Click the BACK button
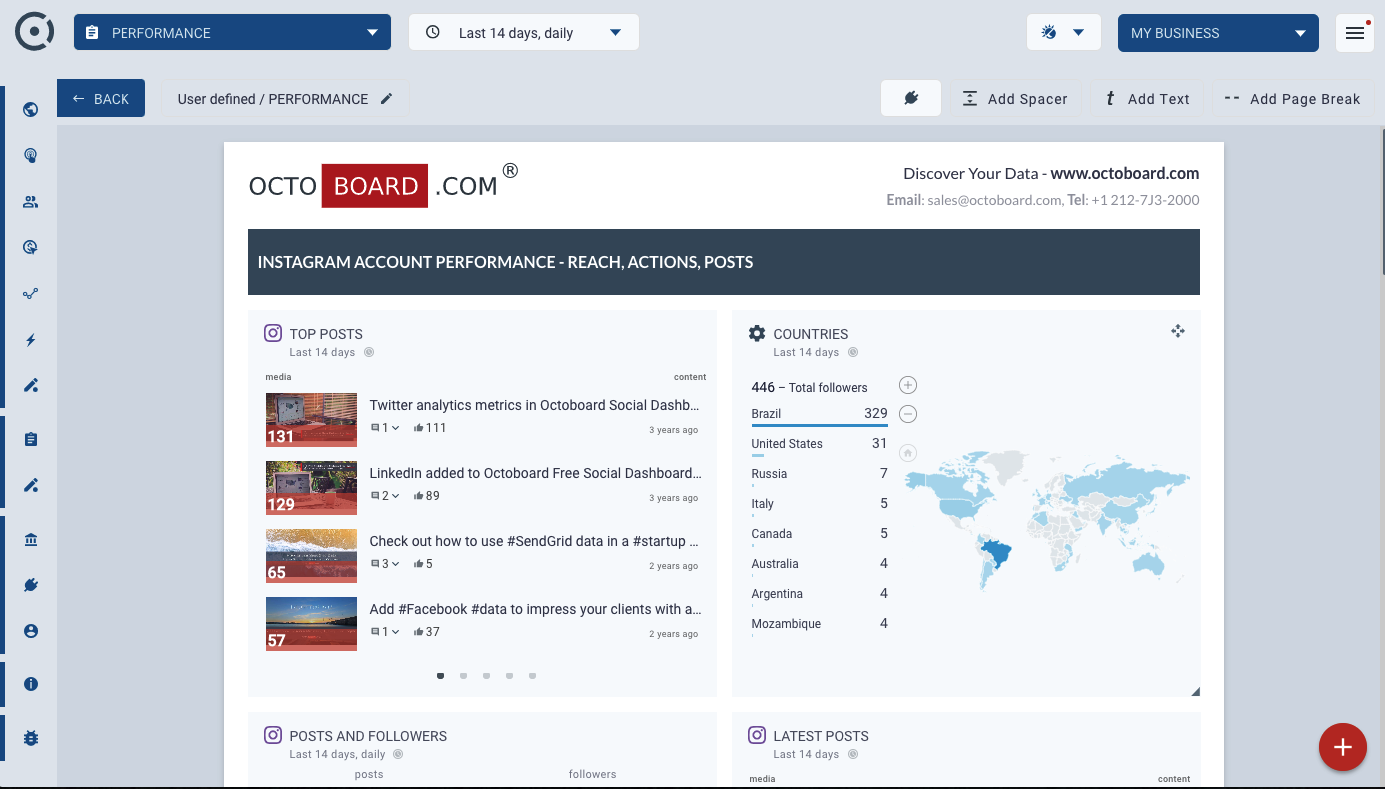This screenshot has height=789, width=1385. [x=101, y=98]
